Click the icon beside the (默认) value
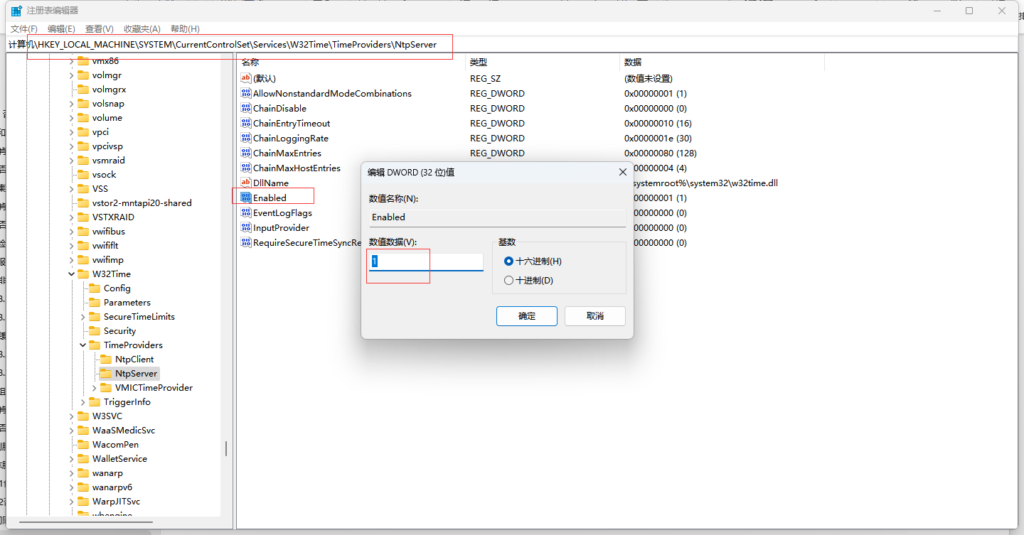Screen dimensions: 1024x535 pos(246,78)
